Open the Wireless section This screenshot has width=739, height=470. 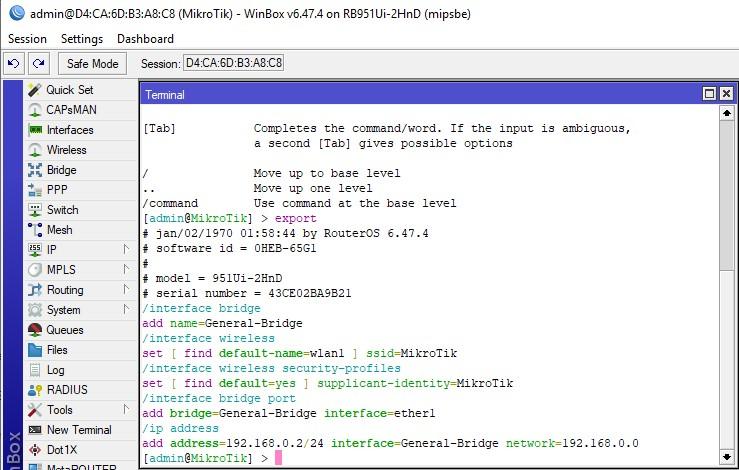[66, 150]
